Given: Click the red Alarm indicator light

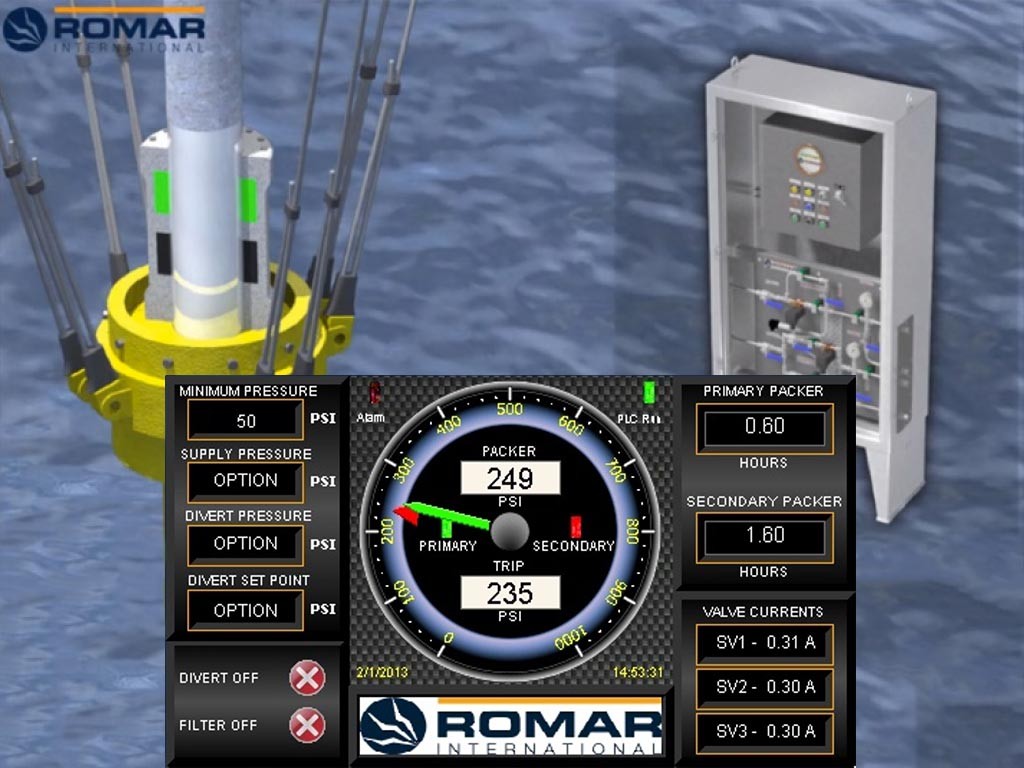Looking at the screenshot, I should point(376,393).
